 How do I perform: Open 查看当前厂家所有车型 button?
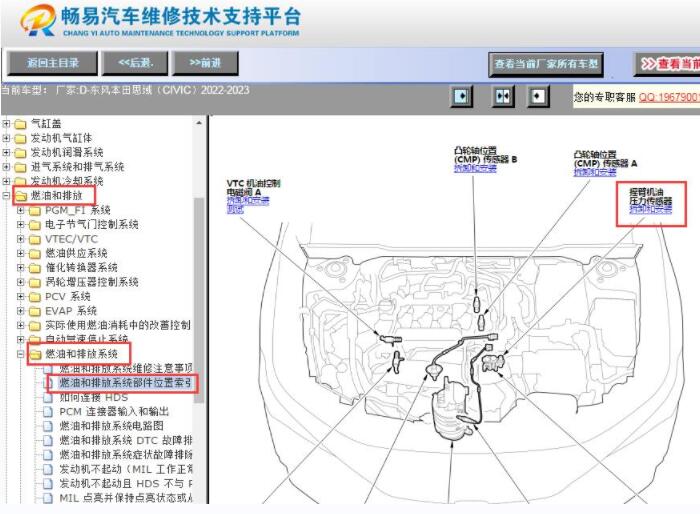546,64
